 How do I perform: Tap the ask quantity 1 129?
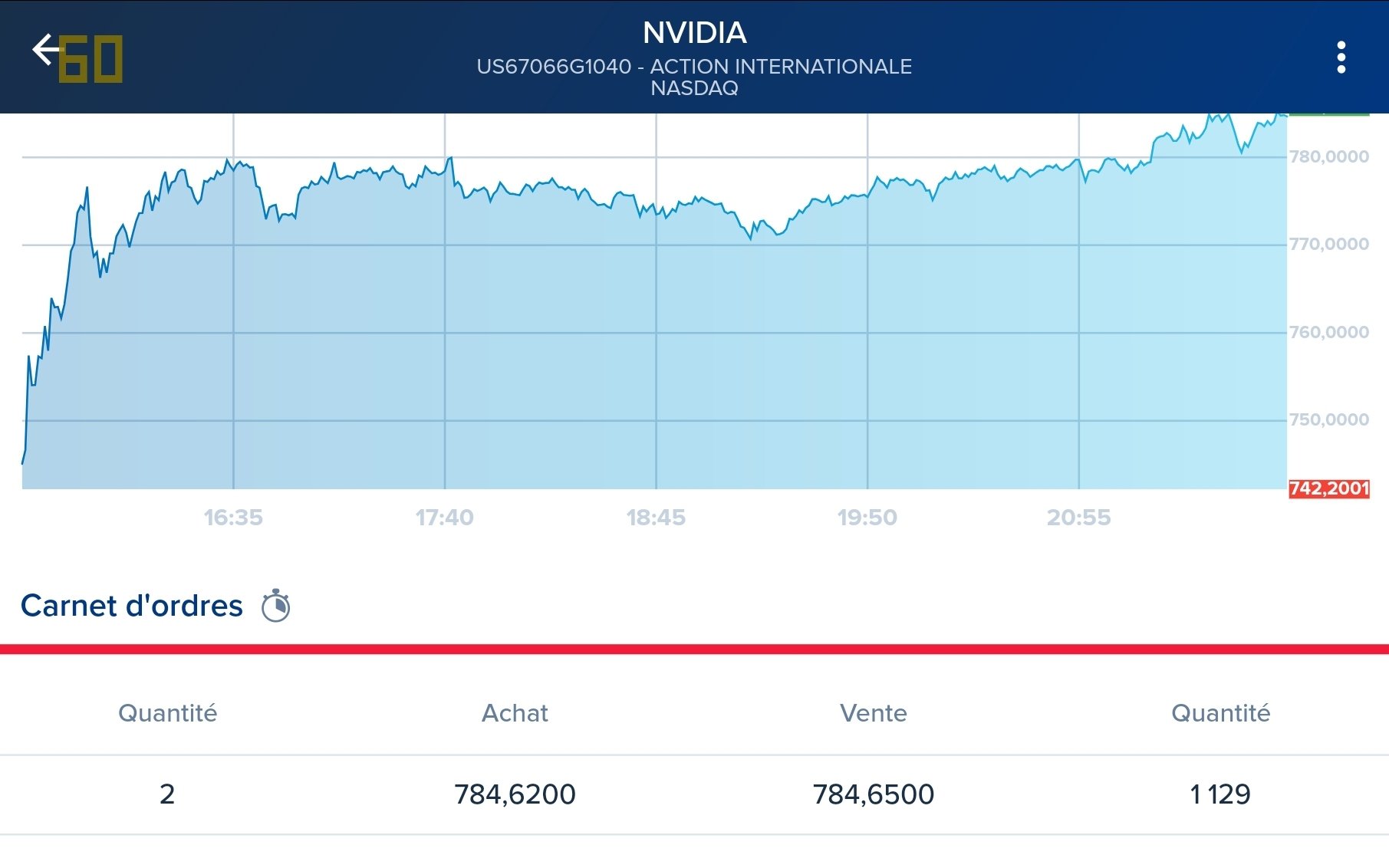click(1219, 794)
